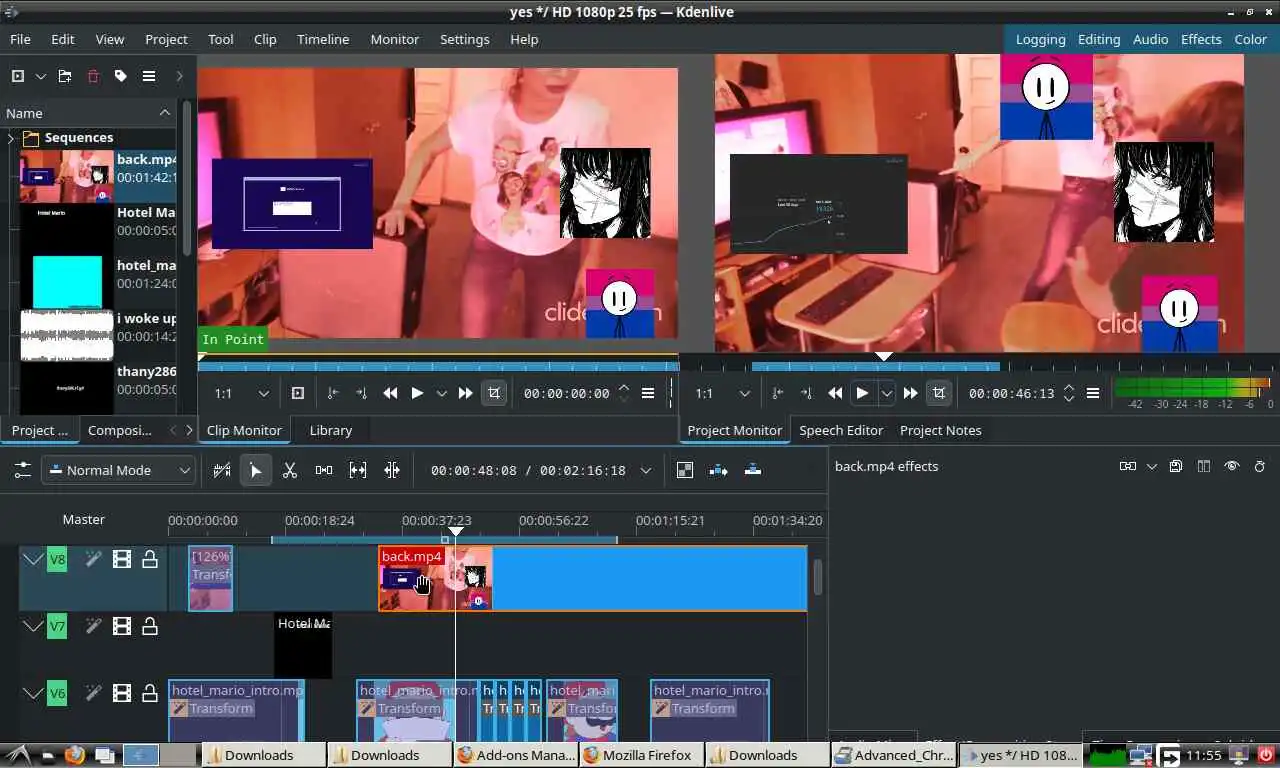Click the create folder icon in bin
This screenshot has width=1280, height=768.
(65, 76)
